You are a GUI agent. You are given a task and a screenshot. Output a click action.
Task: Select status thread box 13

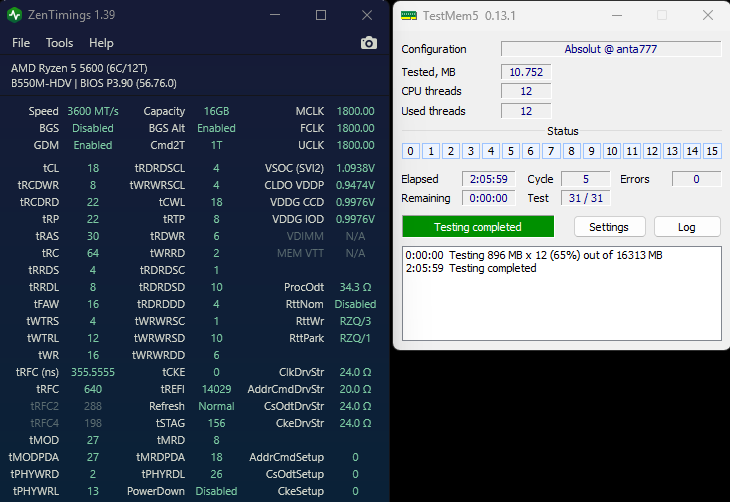pos(672,151)
